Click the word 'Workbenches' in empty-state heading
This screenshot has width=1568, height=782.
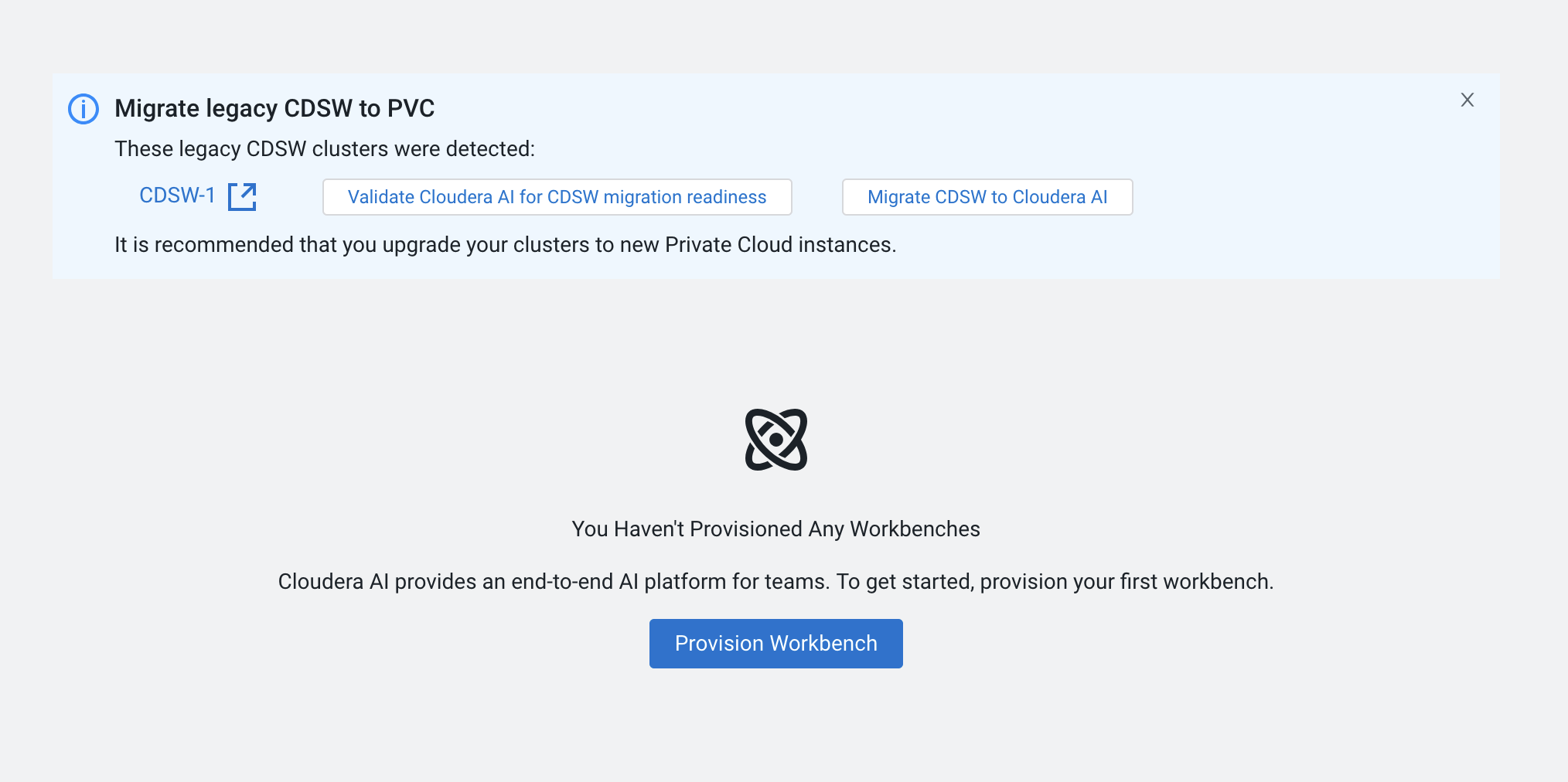tap(915, 529)
